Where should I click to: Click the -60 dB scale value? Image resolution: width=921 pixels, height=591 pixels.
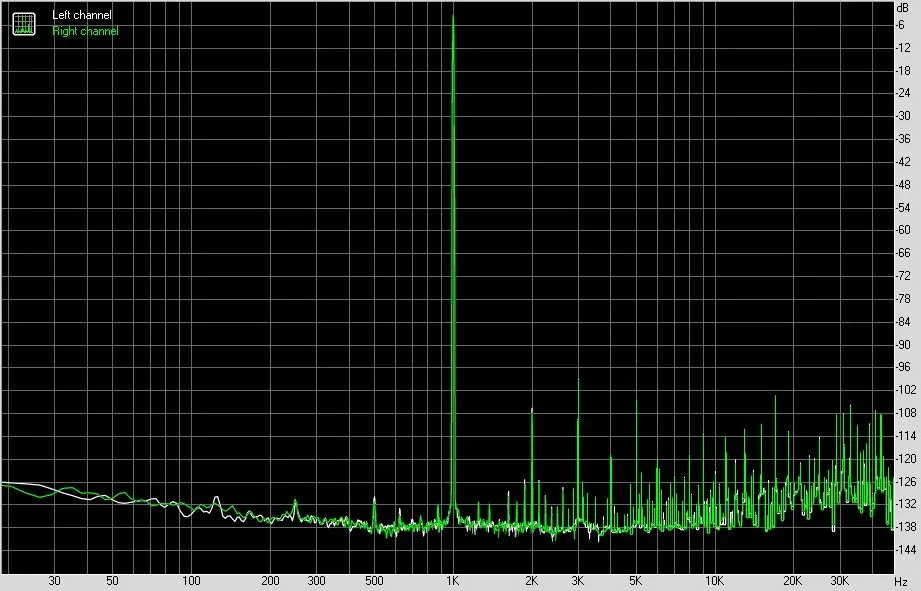click(x=903, y=230)
